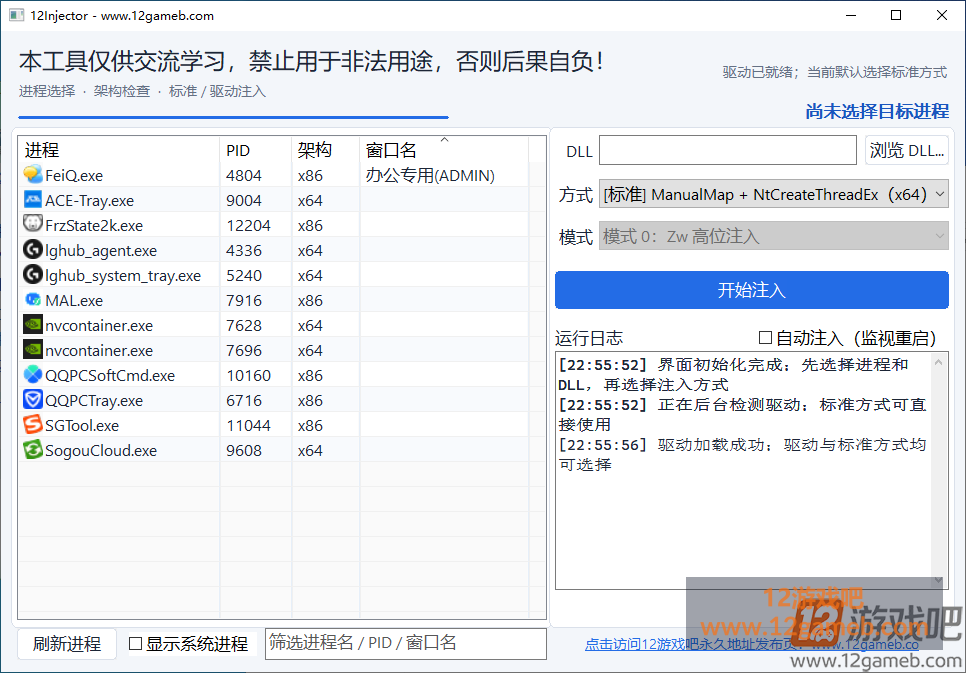Select the SGTool.exe process name

click(x=82, y=425)
